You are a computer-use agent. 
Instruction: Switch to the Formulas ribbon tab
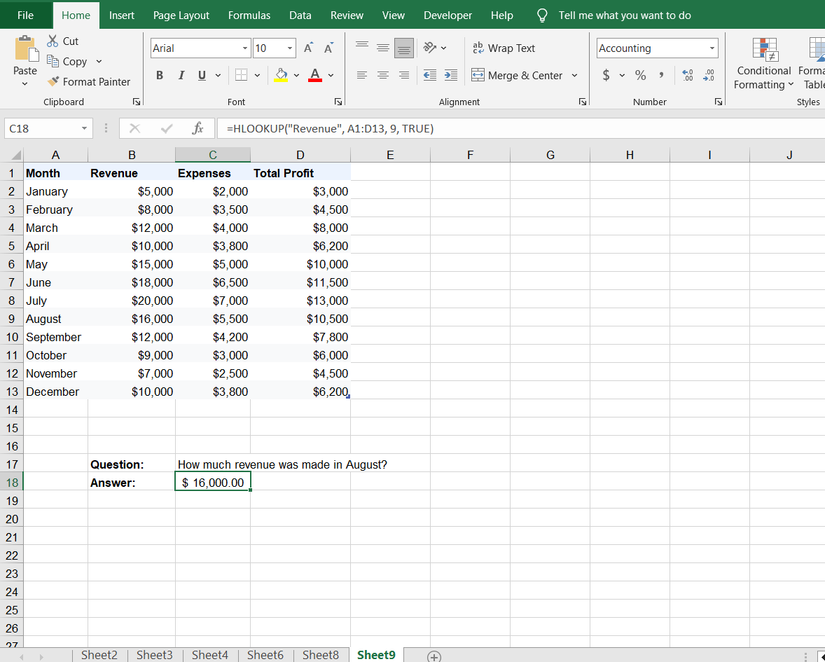coord(249,15)
